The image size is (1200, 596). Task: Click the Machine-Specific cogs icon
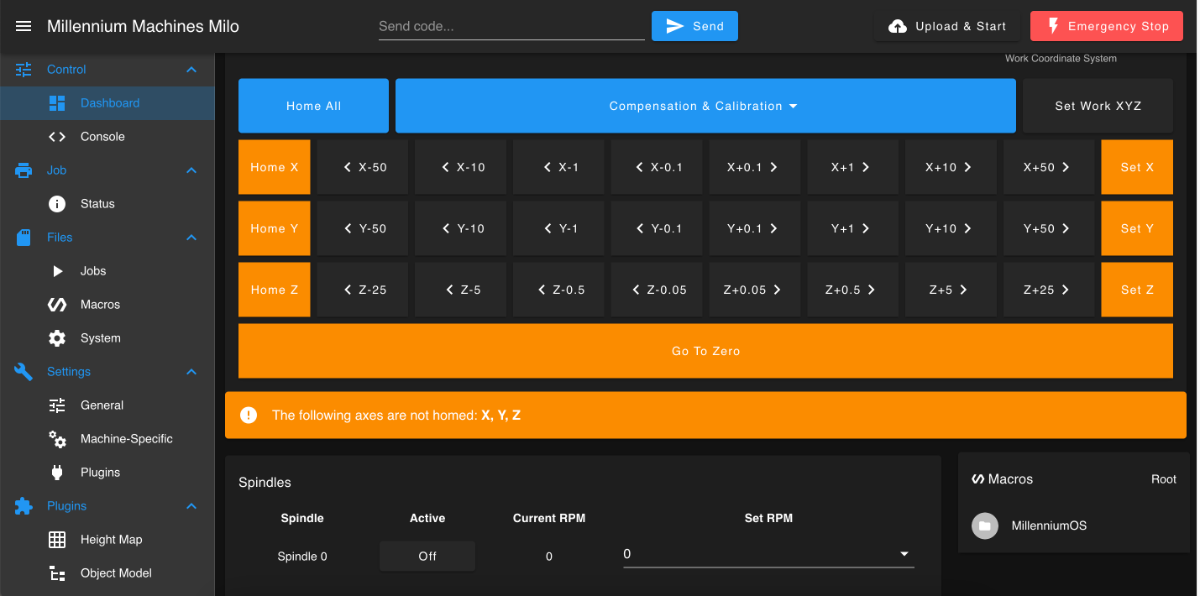point(57,439)
